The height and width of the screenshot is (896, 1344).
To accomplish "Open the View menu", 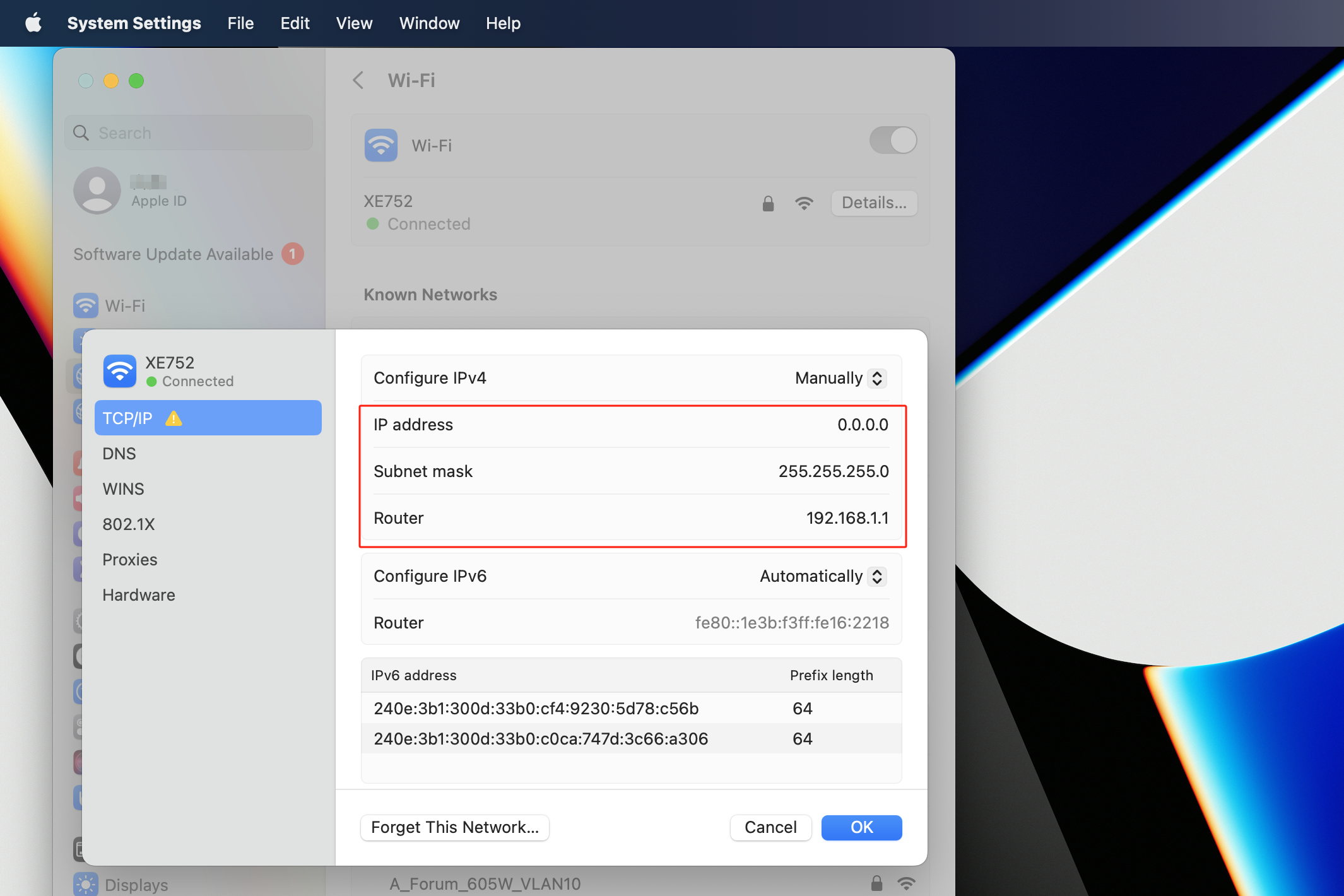I will [354, 23].
